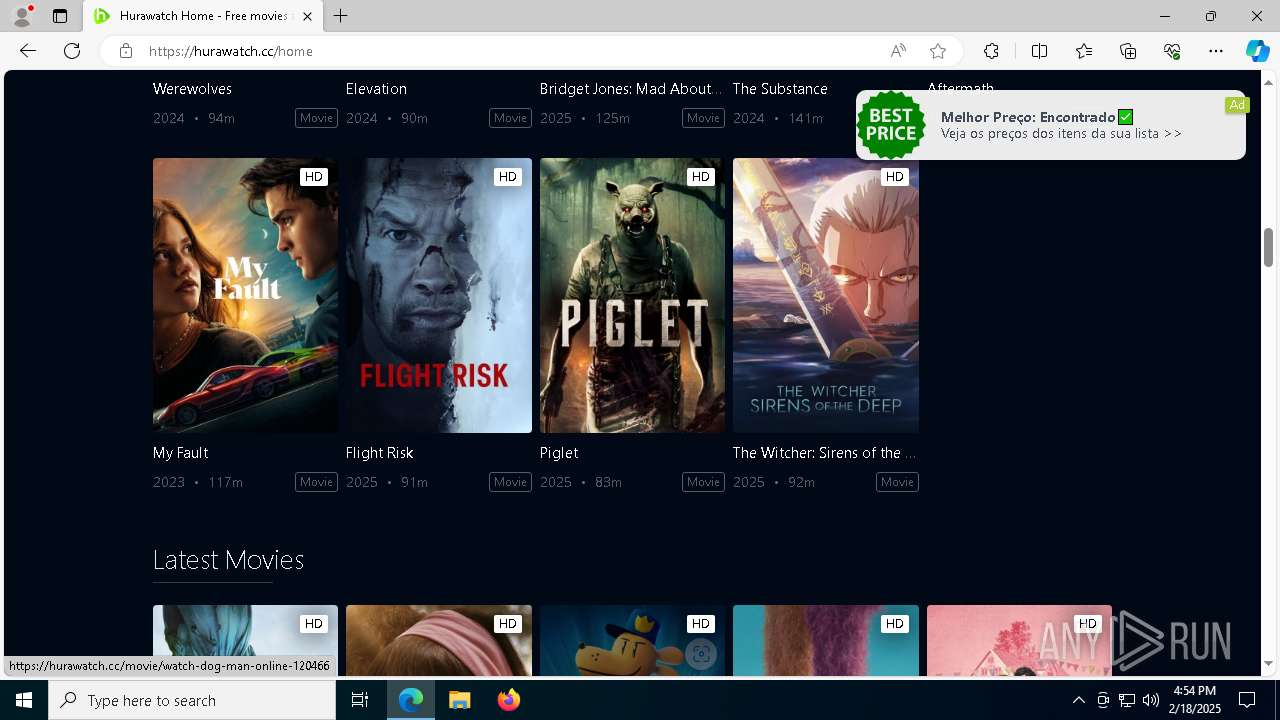Click the page scrollbar thumb

[1268, 247]
